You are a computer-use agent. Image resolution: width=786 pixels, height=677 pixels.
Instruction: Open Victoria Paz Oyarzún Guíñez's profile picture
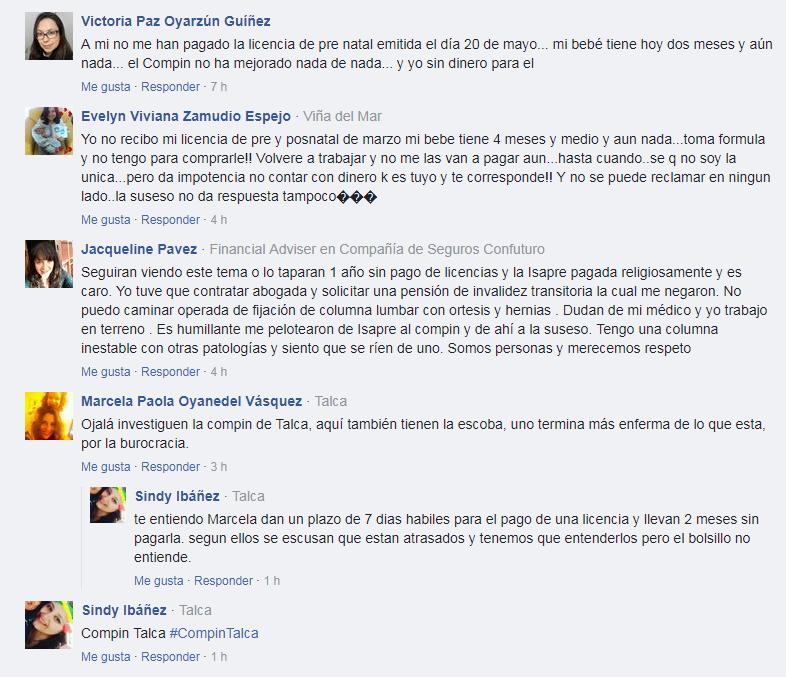(49, 36)
